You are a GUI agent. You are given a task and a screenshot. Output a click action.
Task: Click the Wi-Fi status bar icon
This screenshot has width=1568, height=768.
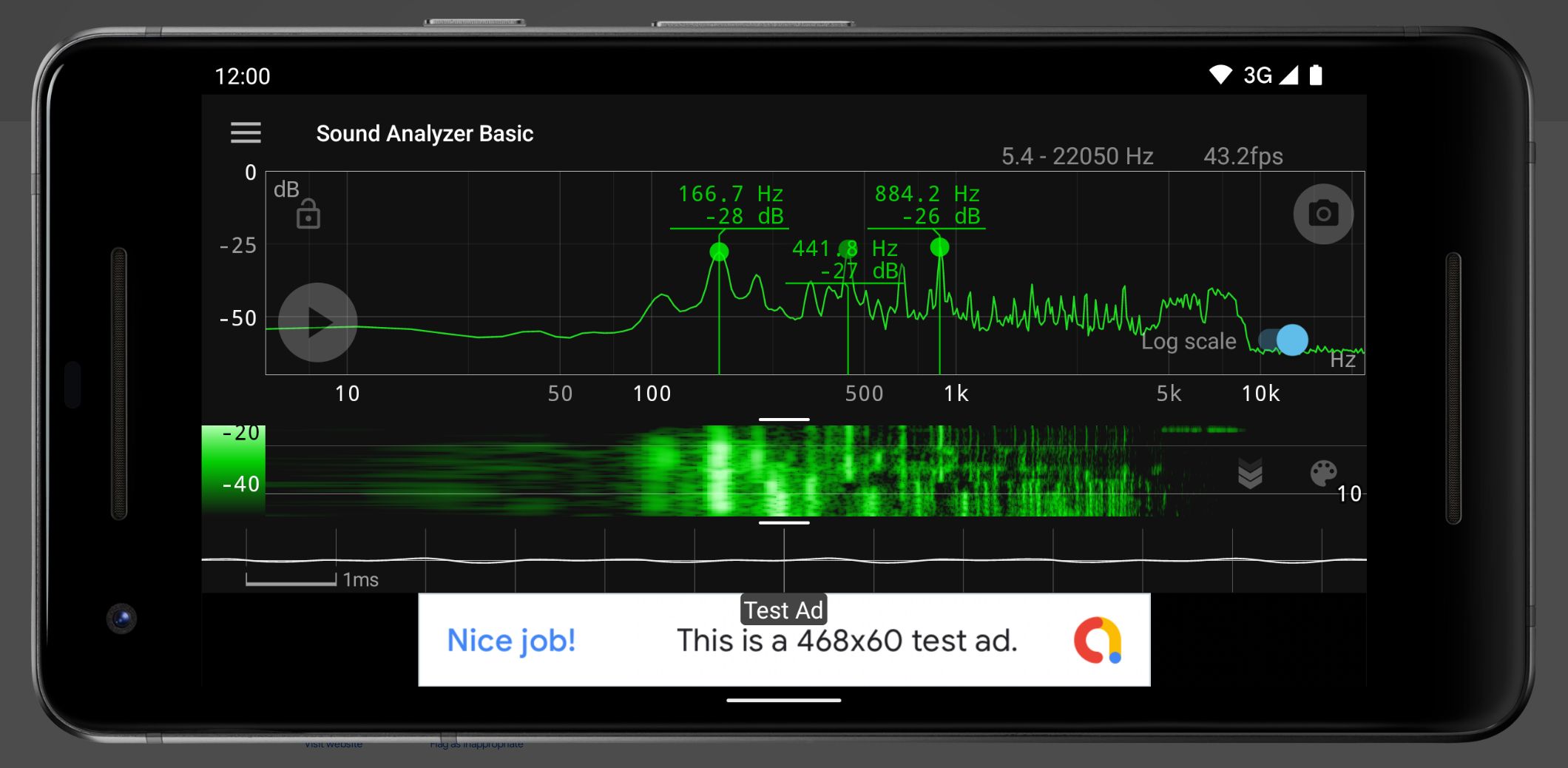click(1220, 75)
